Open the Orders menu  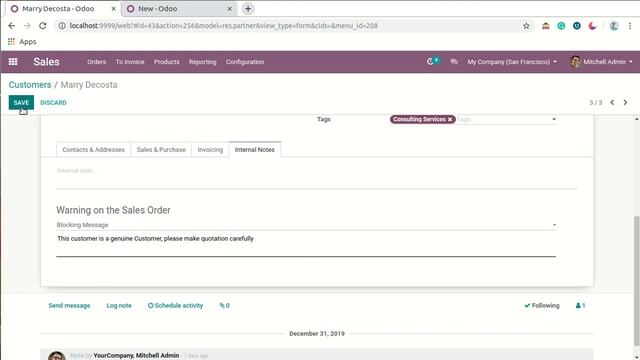click(96, 62)
